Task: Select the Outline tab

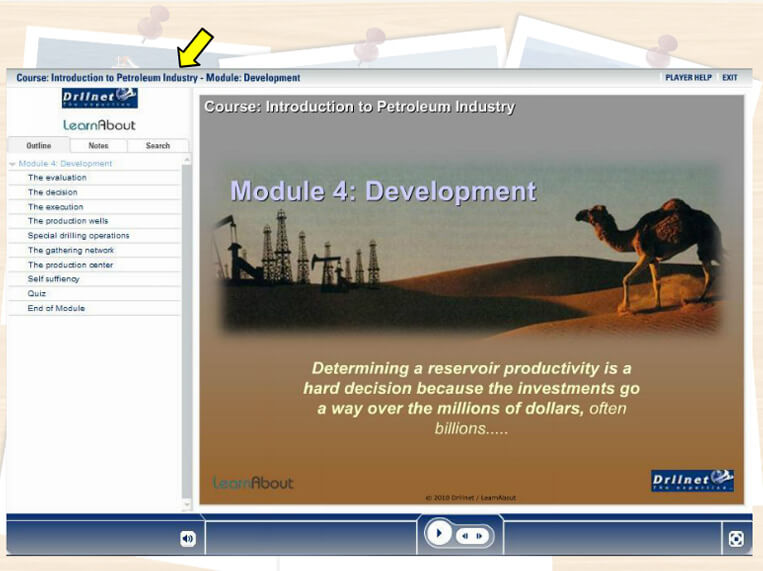Action: (x=38, y=146)
